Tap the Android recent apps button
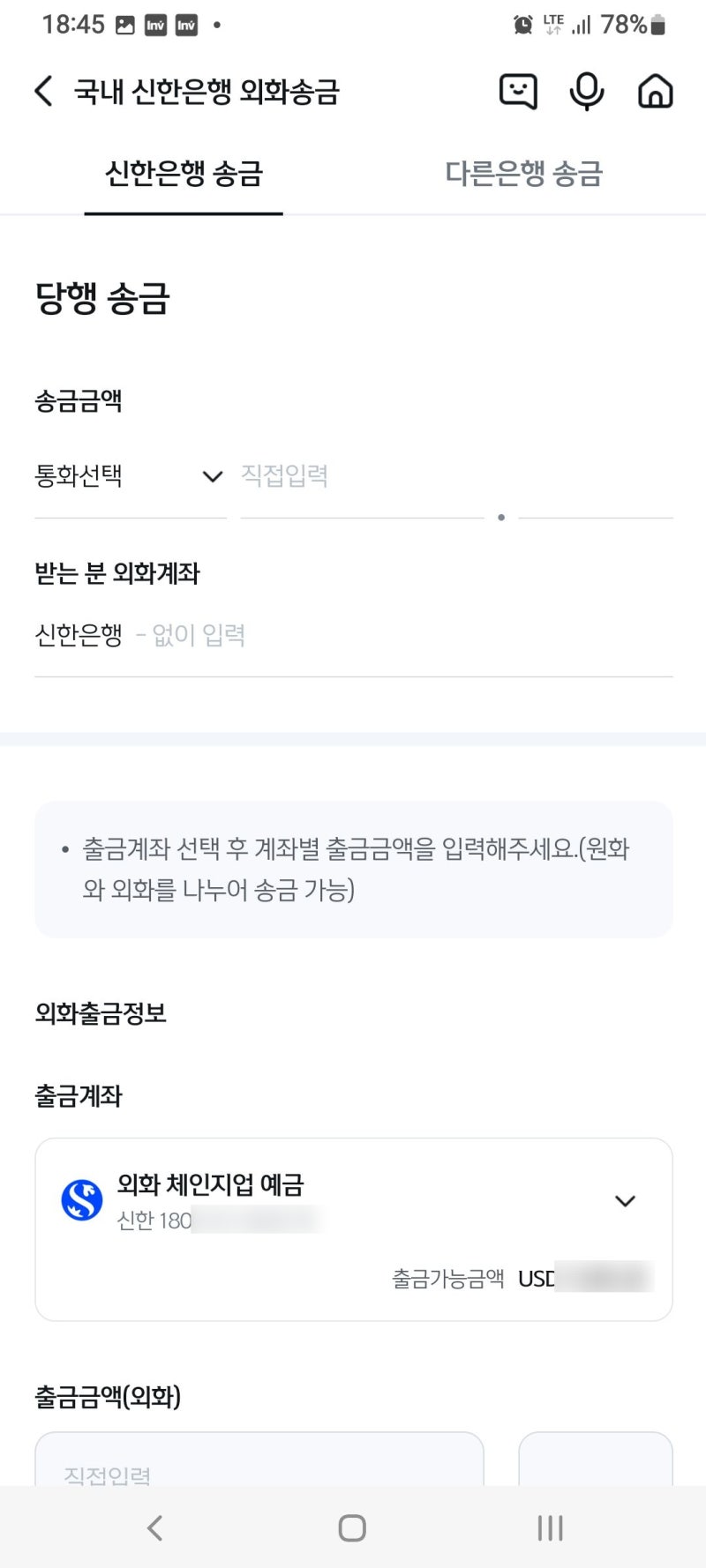 [x=550, y=1527]
